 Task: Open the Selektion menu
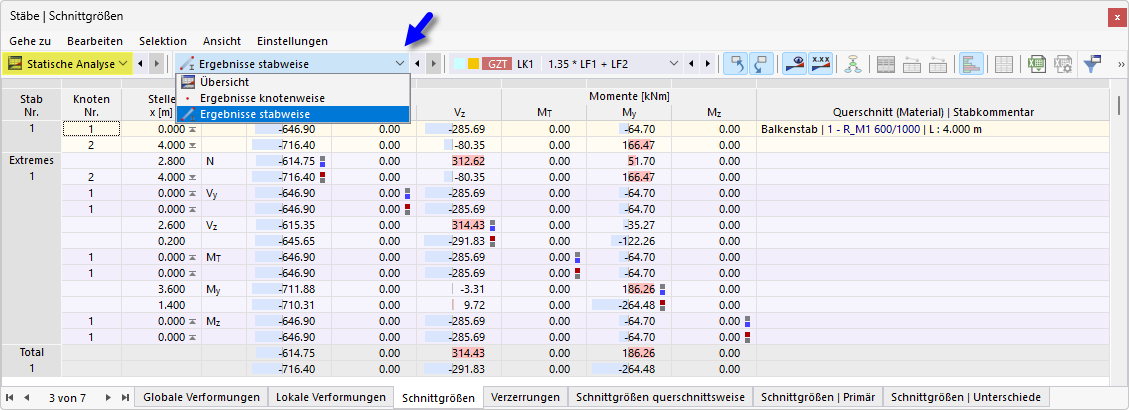click(x=163, y=41)
